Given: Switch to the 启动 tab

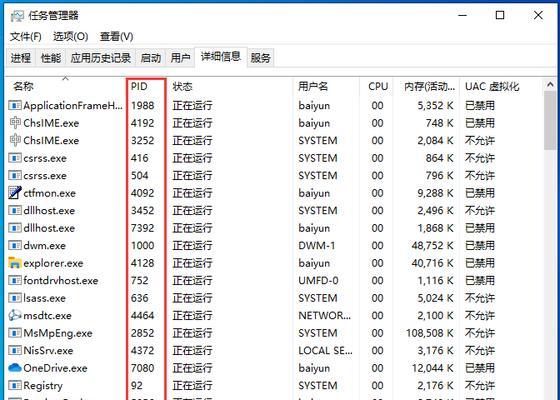Looking at the screenshot, I should (150, 58).
